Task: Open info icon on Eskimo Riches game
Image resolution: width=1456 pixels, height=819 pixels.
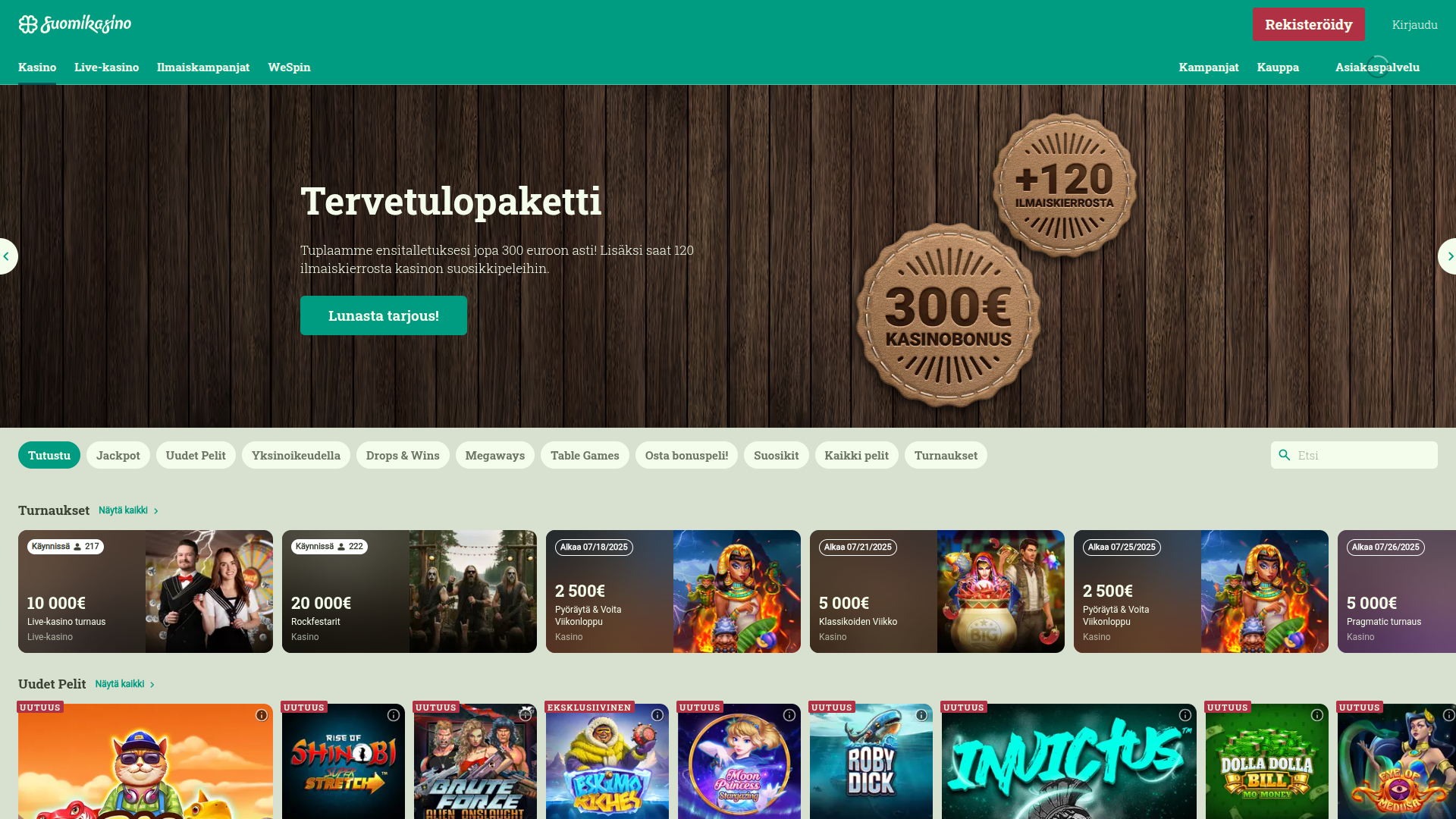Action: click(657, 715)
